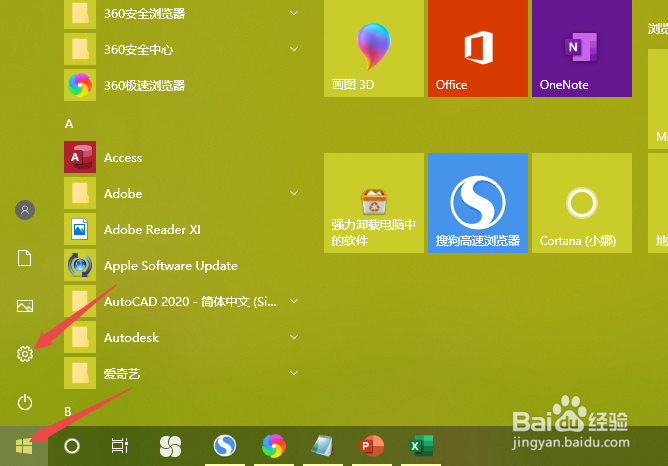The image size is (668, 466).
Task: Open PowerPoint from the taskbar
Action: pyautogui.click(x=371, y=446)
